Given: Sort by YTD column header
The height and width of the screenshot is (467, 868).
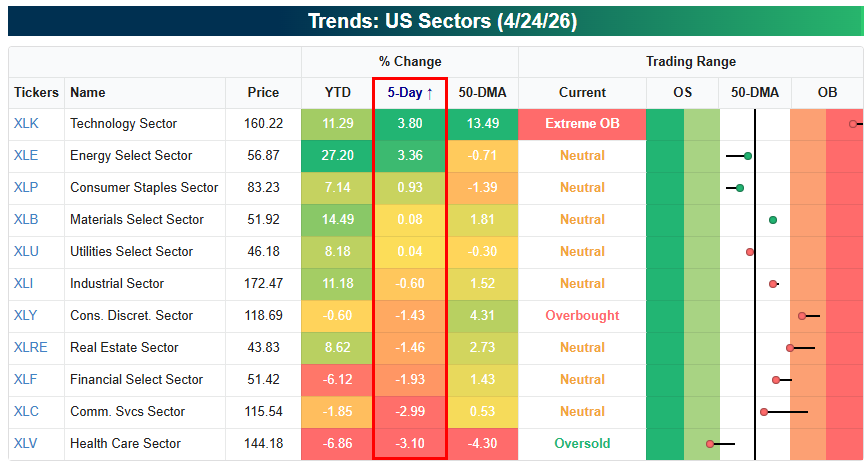Looking at the screenshot, I should (338, 93).
